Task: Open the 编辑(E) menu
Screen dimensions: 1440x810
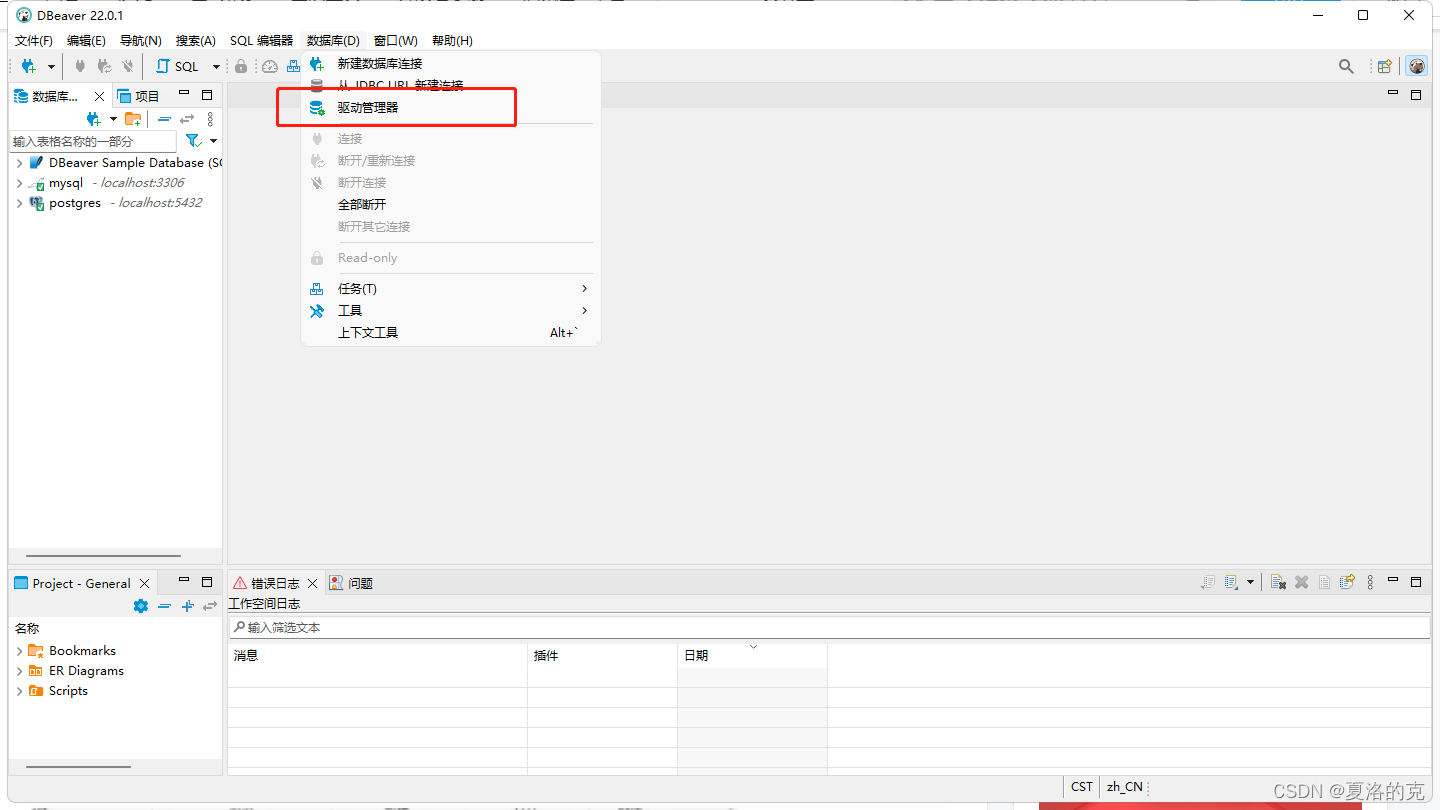Action: tap(86, 41)
